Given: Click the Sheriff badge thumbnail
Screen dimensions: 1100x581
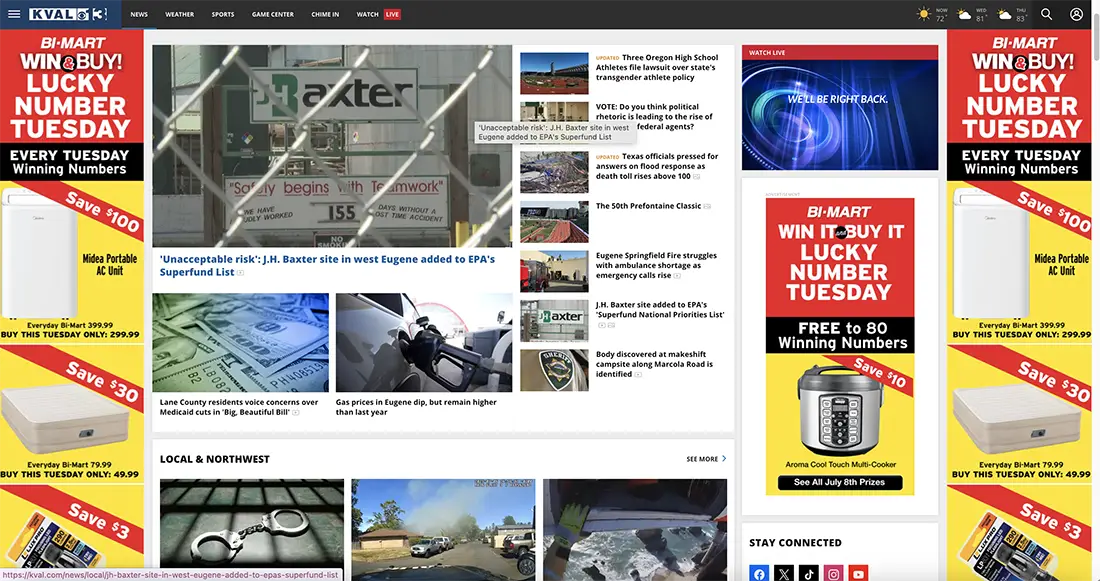Looking at the screenshot, I should 554,370.
